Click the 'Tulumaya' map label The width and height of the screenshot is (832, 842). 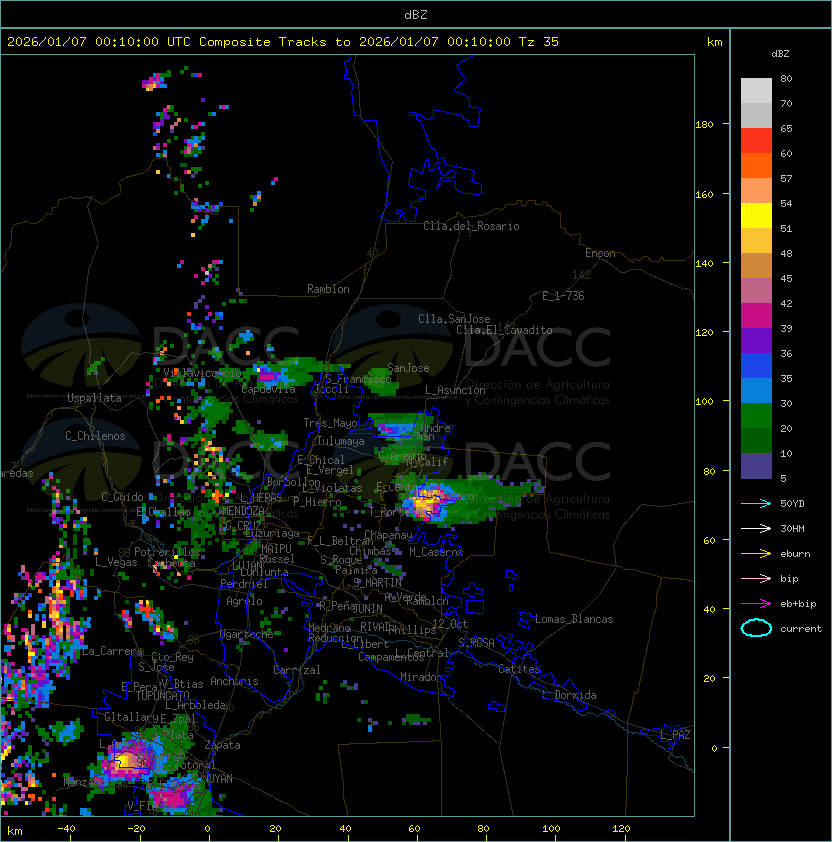coord(341,441)
